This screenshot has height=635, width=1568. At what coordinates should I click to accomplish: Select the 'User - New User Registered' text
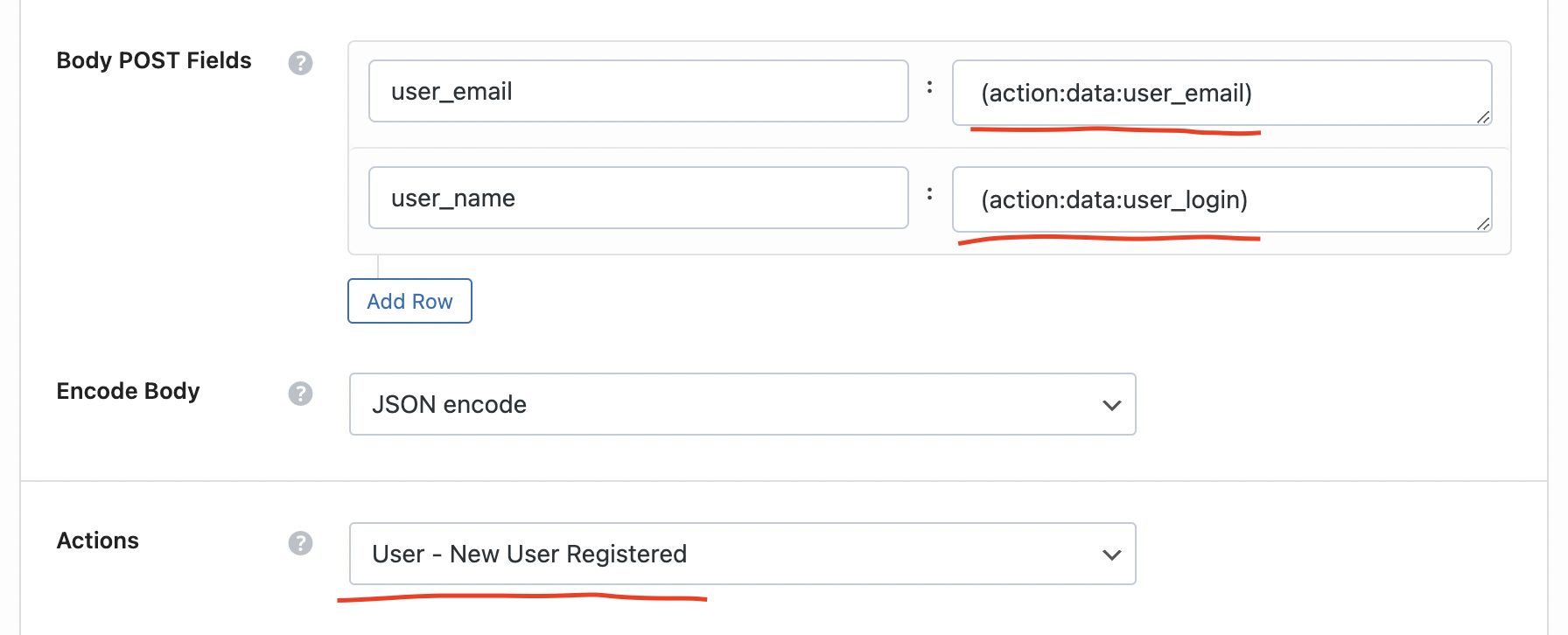pos(529,554)
